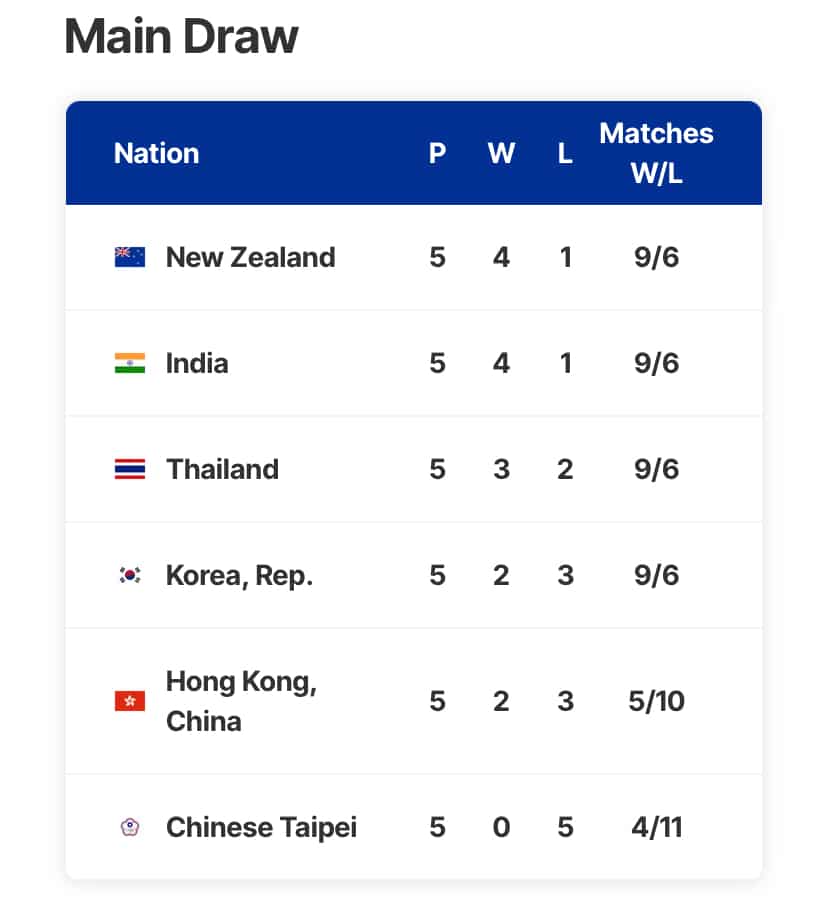Viewport: 828px width, 904px height.
Task: Select Hong Kong's 5/10 matches record
Action: 656,701
